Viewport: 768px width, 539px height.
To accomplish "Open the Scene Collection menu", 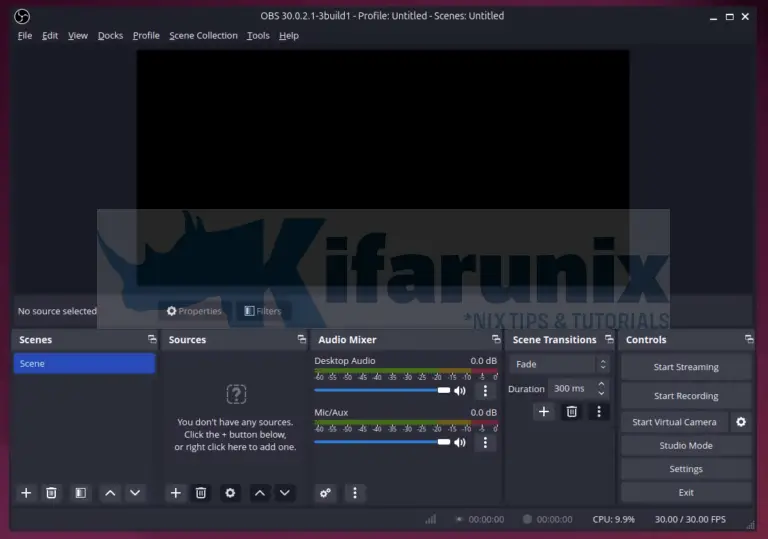I will tap(203, 35).
